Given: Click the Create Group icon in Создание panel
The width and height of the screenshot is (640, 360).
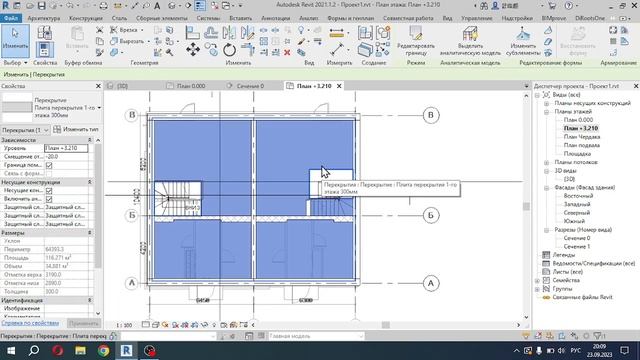Looking at the screenshot, I should (x=383, y=33).
